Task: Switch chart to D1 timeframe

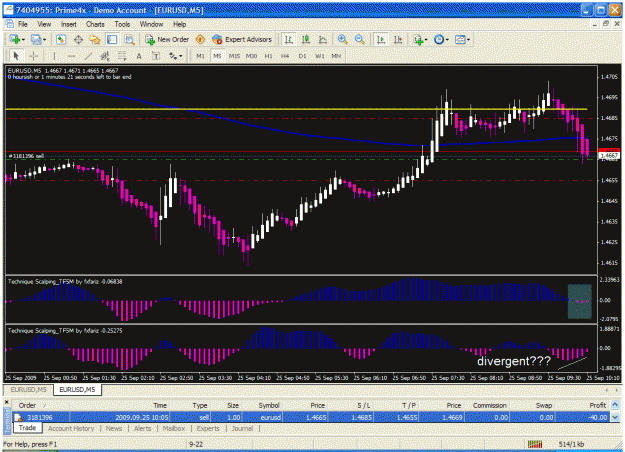Action: [303, 56]
